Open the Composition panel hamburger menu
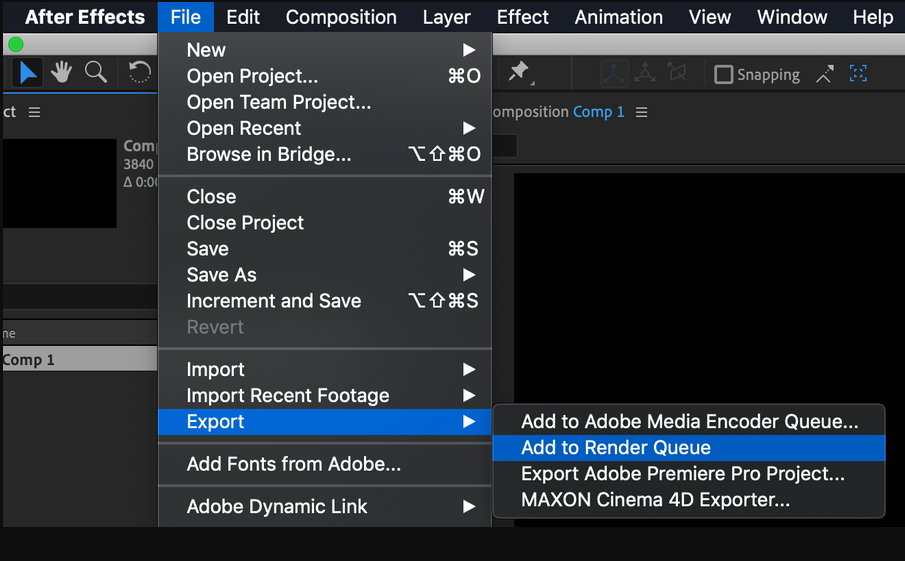905x561 pixels. pos(642,112)
